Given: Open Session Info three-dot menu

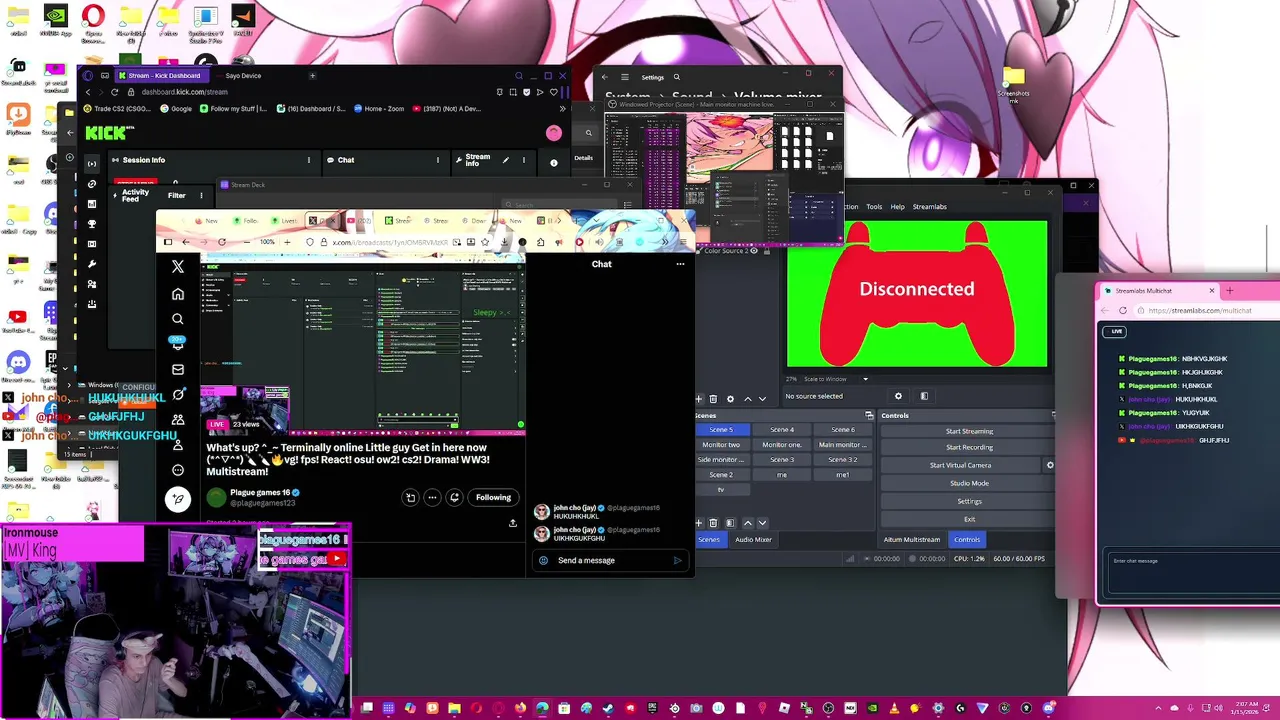Looking at the screenshot, I should [x=309, y=160].
